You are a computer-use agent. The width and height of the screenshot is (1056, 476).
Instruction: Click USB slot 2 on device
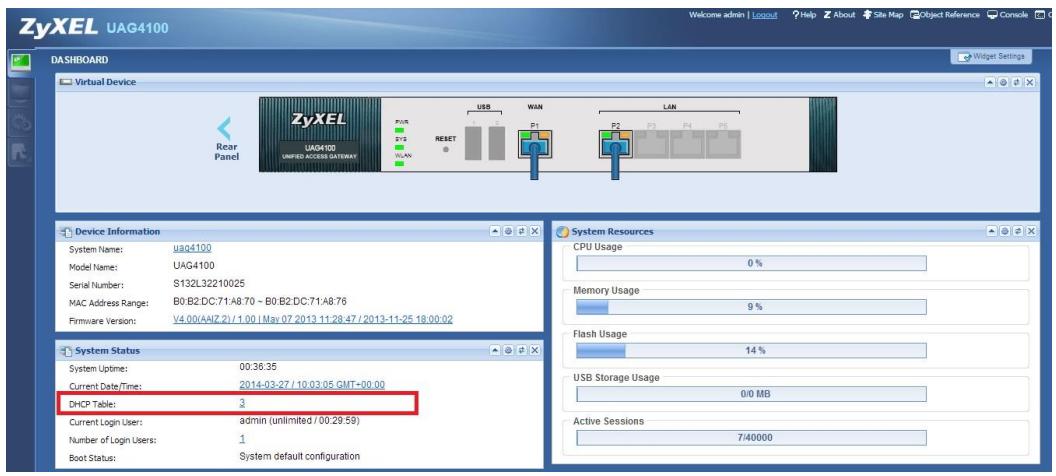[x=497, y=143]
